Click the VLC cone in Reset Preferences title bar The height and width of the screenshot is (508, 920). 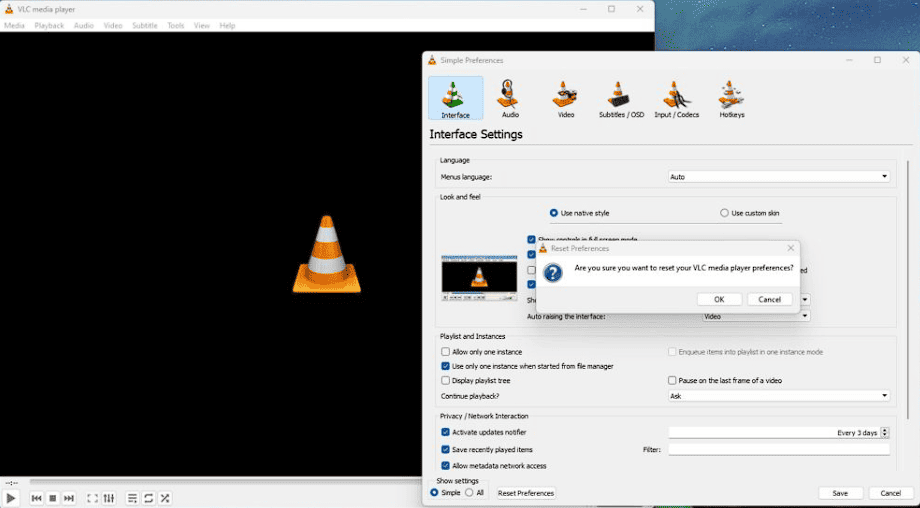[x=543, y=249]
